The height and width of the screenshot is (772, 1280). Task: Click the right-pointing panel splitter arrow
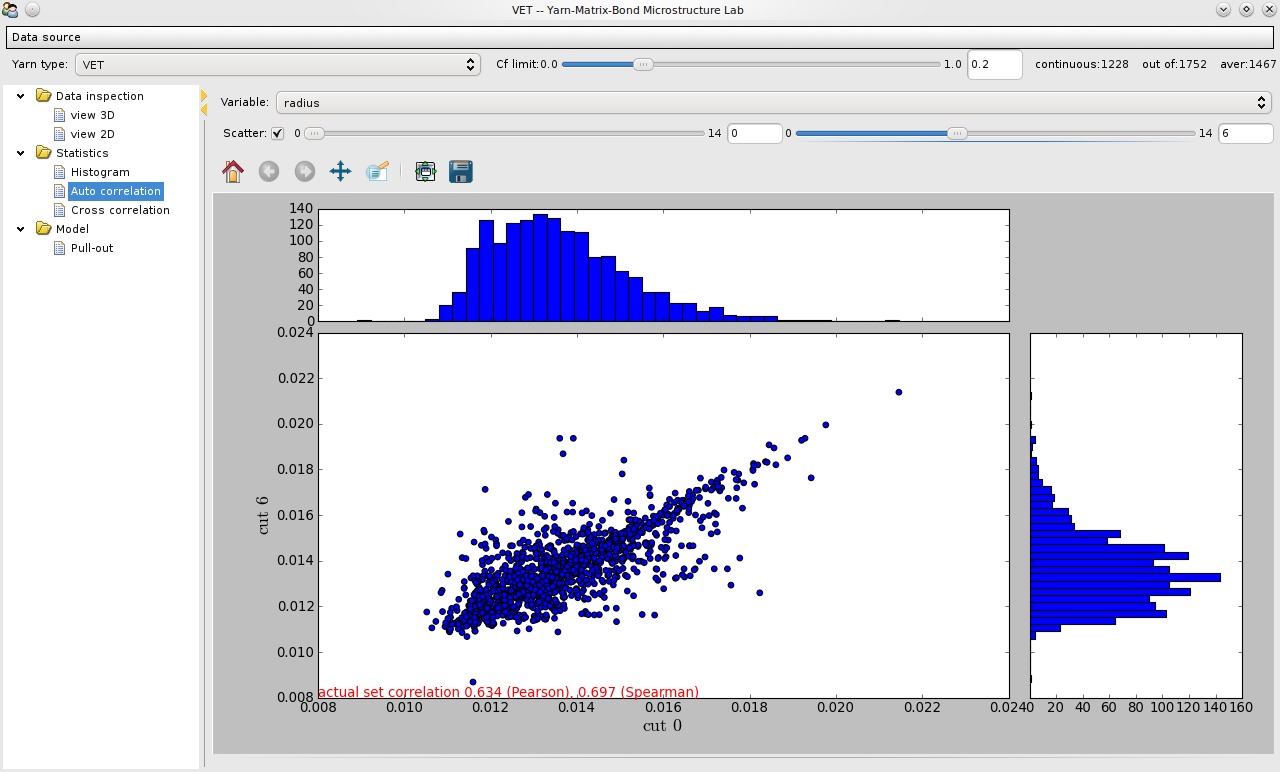[204, 96]
